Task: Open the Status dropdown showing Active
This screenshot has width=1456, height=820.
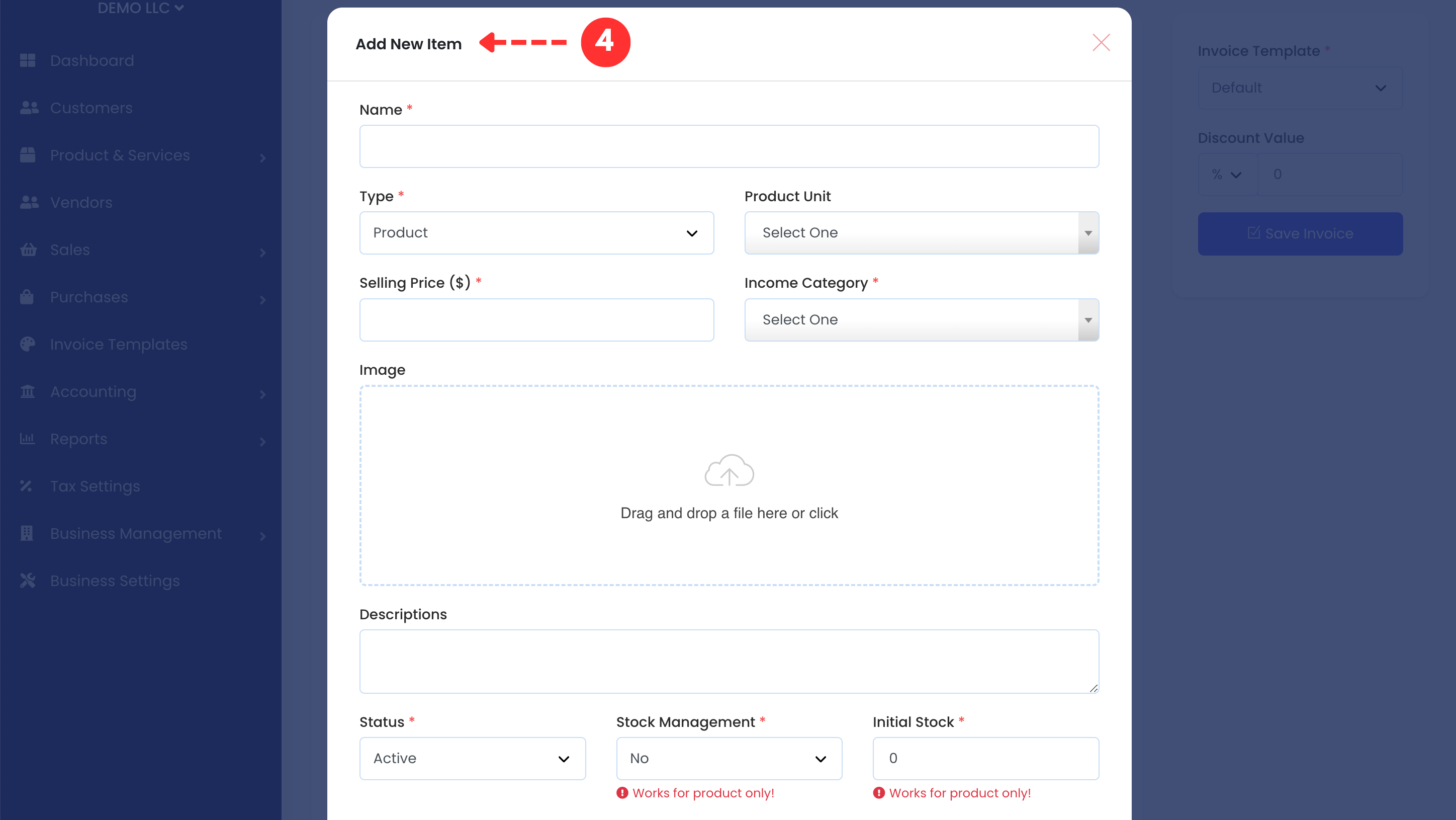Action: 472,758
